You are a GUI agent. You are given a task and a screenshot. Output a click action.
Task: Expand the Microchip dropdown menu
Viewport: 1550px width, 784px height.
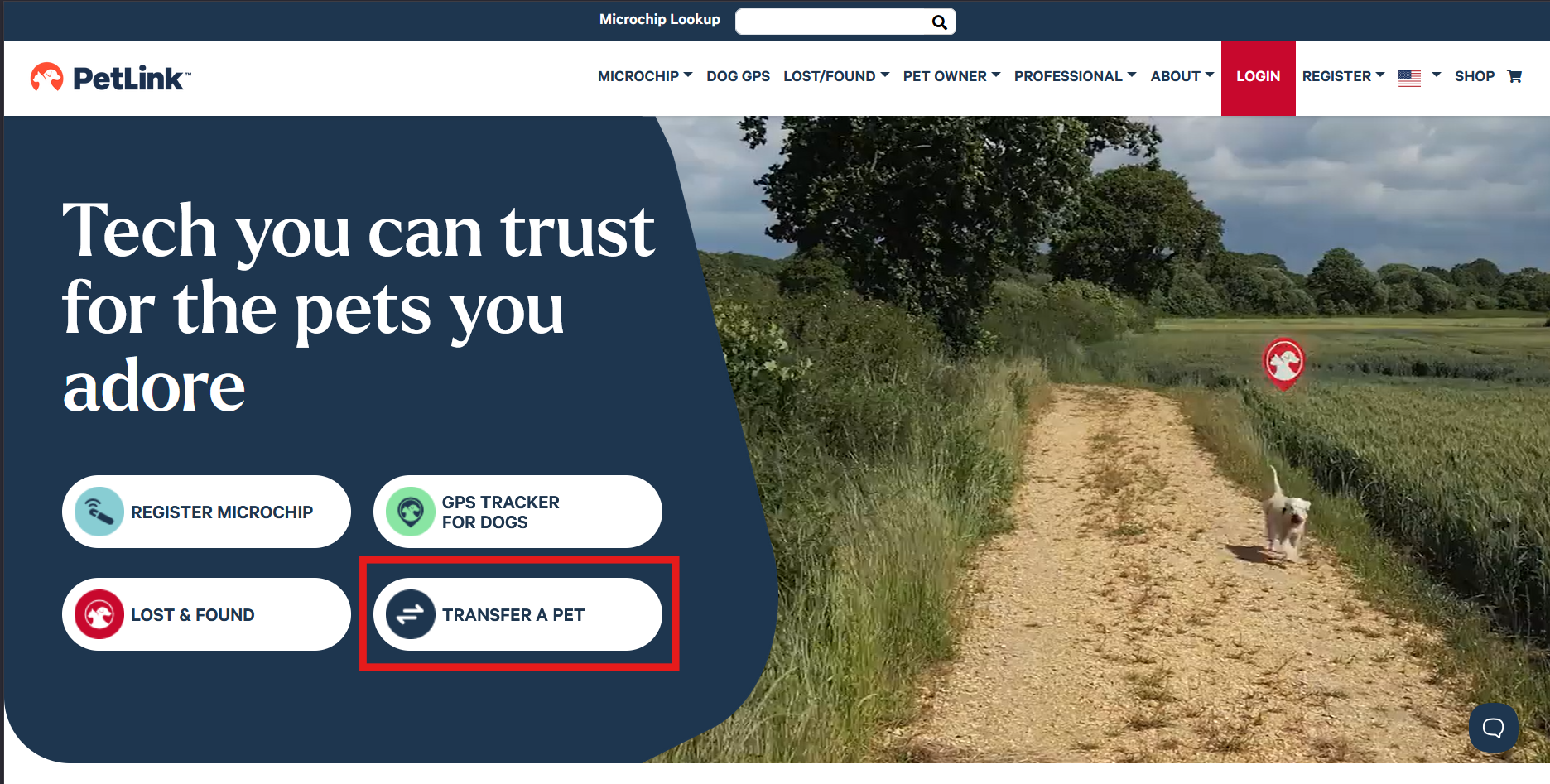tap(645, 76)
